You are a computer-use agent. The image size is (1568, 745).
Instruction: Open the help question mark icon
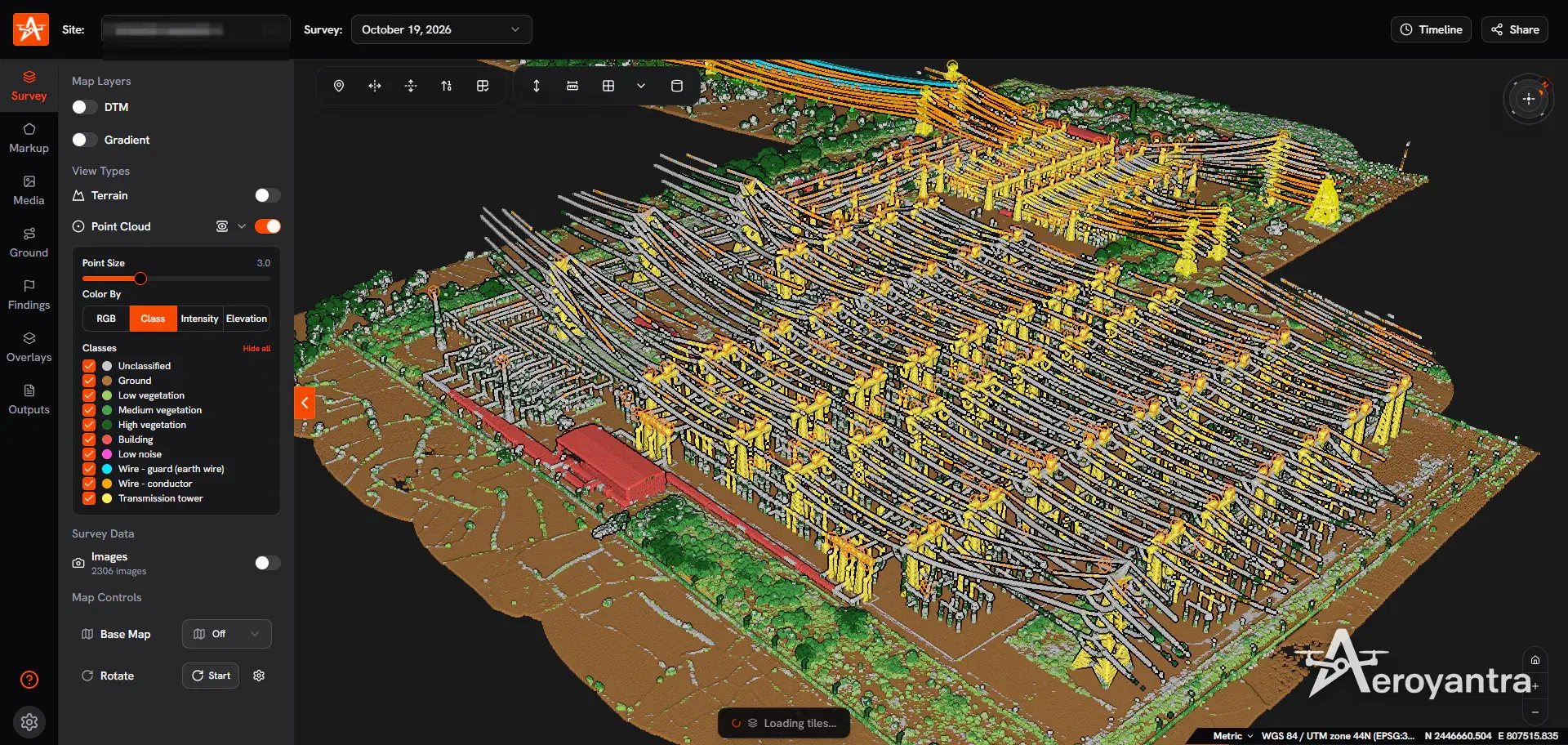point(29,680)
